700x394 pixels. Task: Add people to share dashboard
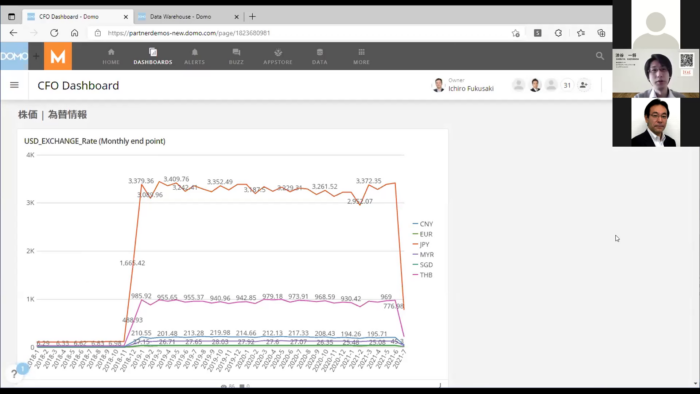pos(583,85)
